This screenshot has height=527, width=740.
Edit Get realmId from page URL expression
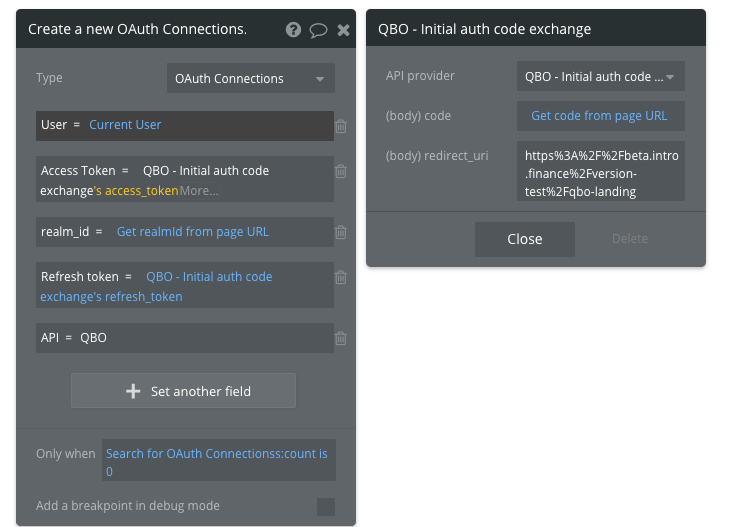[193, 232]
